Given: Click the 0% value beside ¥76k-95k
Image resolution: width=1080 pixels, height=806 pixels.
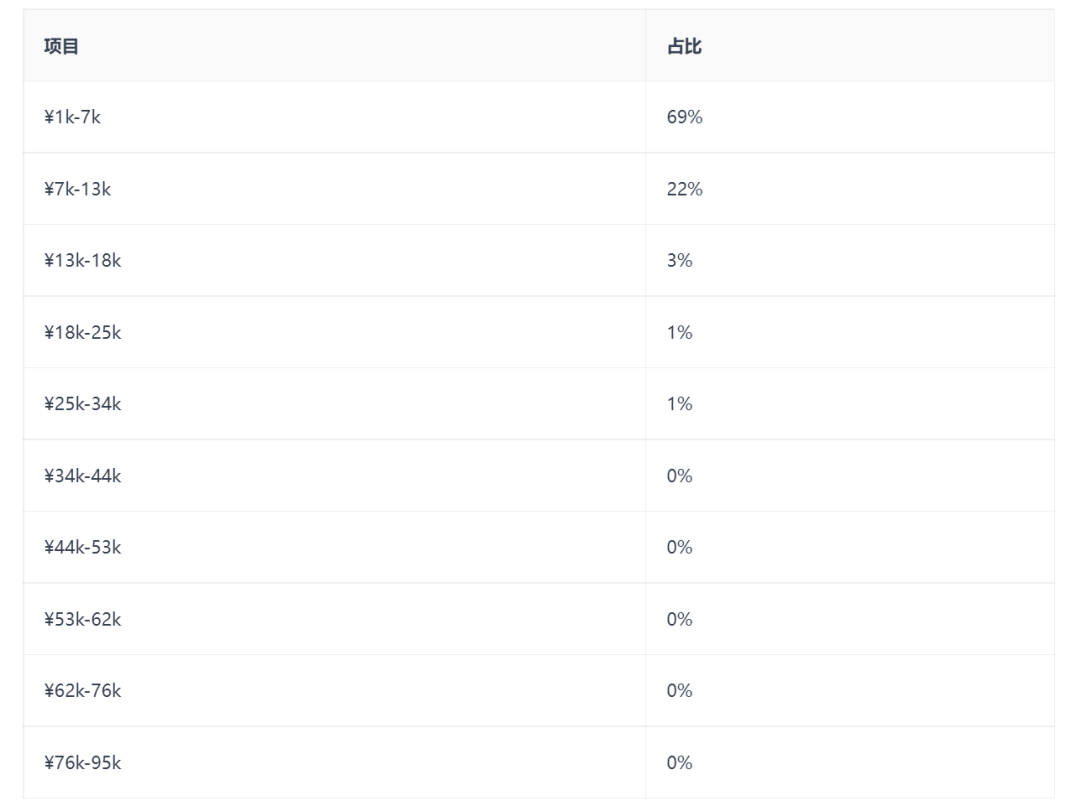Looking at the screenshot, I should pos(680,763).
